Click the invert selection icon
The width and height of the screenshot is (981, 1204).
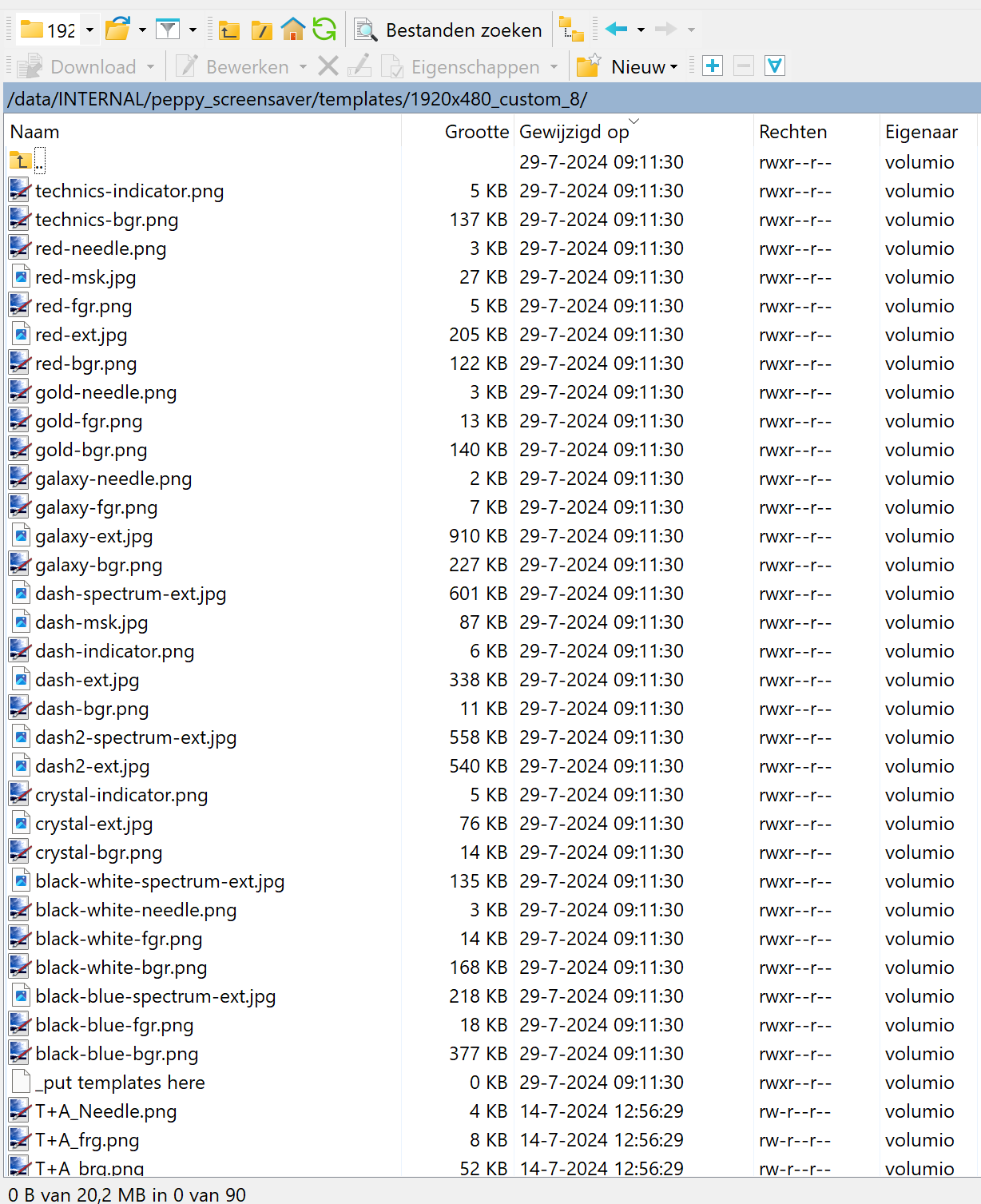click(x=775, y=66)
